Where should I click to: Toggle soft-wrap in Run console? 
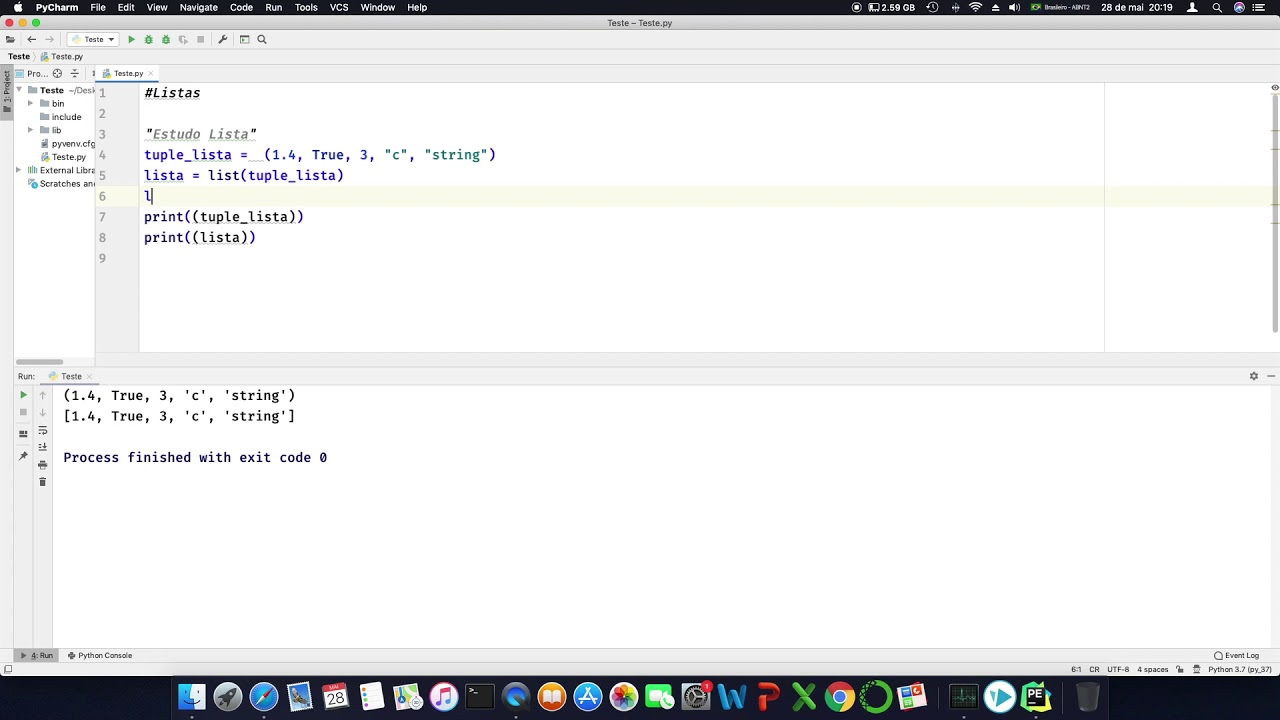point(42,430)
